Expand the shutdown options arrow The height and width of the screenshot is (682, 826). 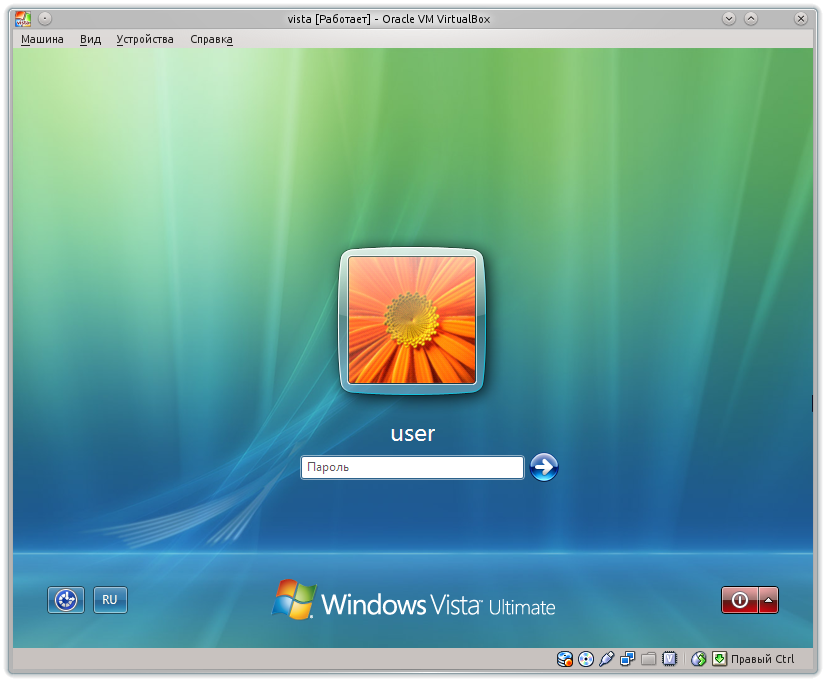pyautogui.click(x=766, y=600)
